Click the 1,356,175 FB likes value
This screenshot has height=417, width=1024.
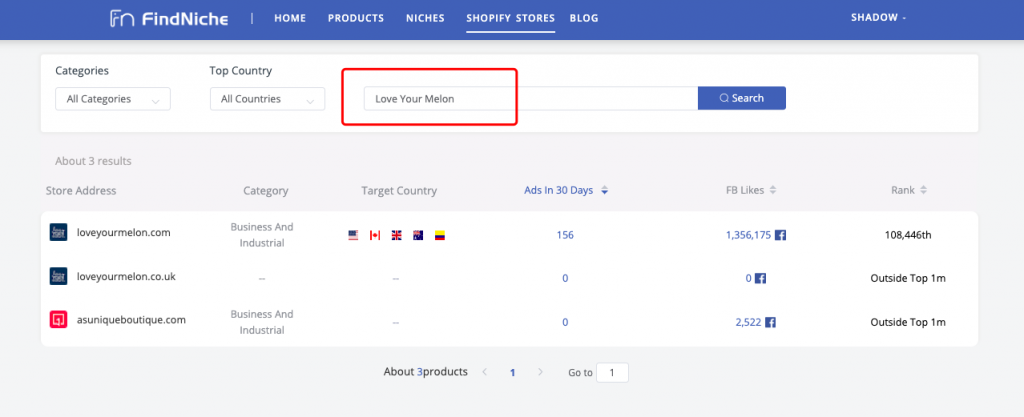pyautogui.click(x=748, y=235)
